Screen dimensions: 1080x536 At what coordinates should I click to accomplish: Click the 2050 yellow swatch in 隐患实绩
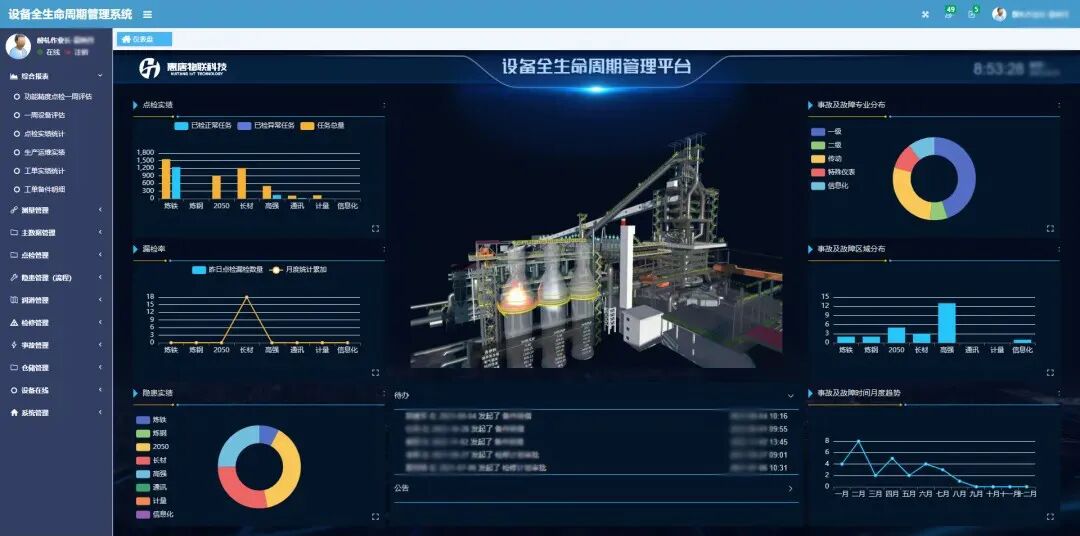[x=143, y=446]
